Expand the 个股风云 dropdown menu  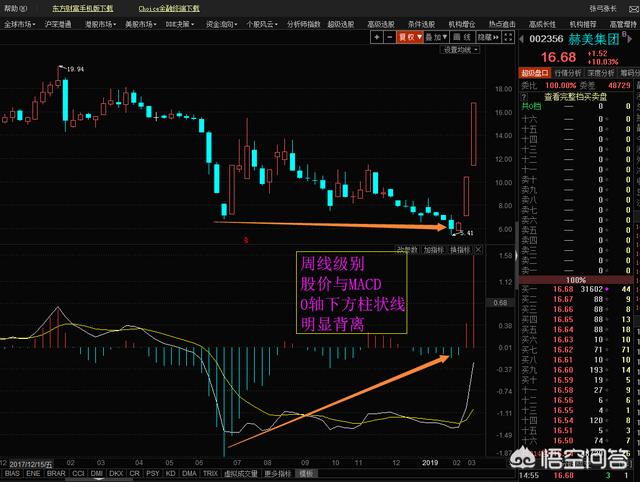(x=262, y=24)
